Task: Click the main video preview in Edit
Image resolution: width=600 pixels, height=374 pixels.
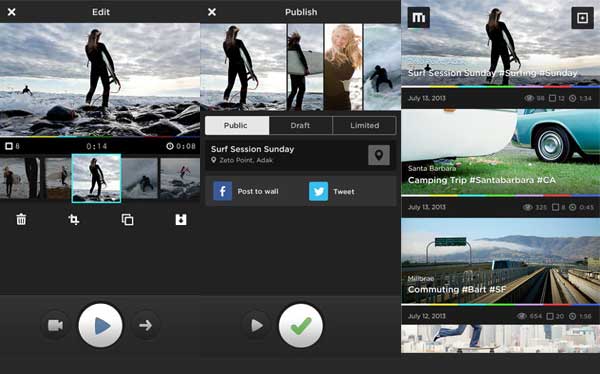Action: coord(100,80)
